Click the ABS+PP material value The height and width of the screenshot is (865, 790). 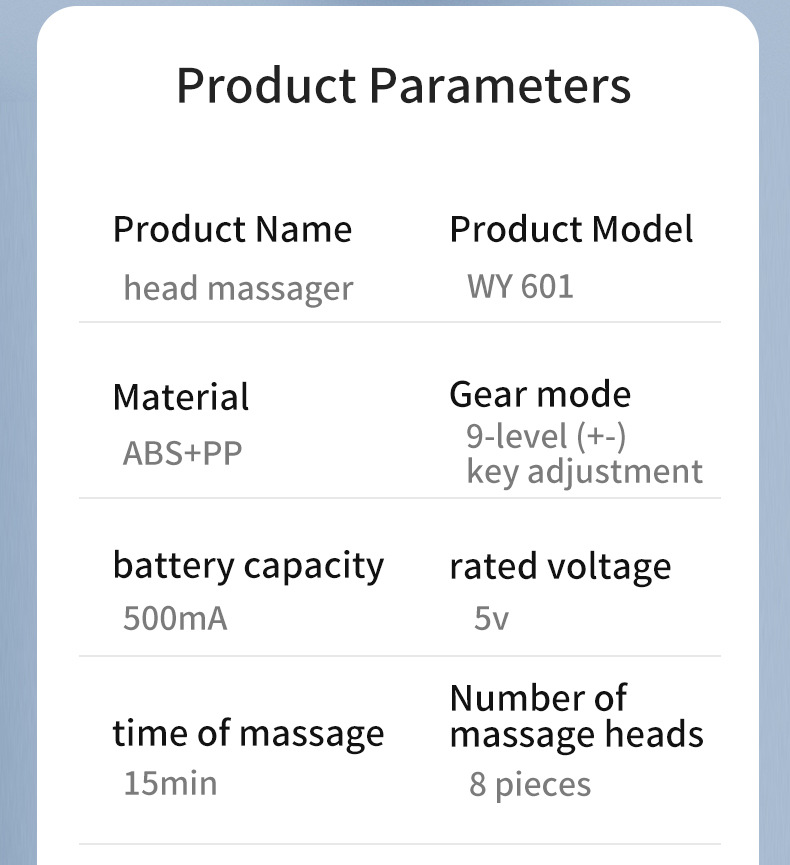[182, 453]
